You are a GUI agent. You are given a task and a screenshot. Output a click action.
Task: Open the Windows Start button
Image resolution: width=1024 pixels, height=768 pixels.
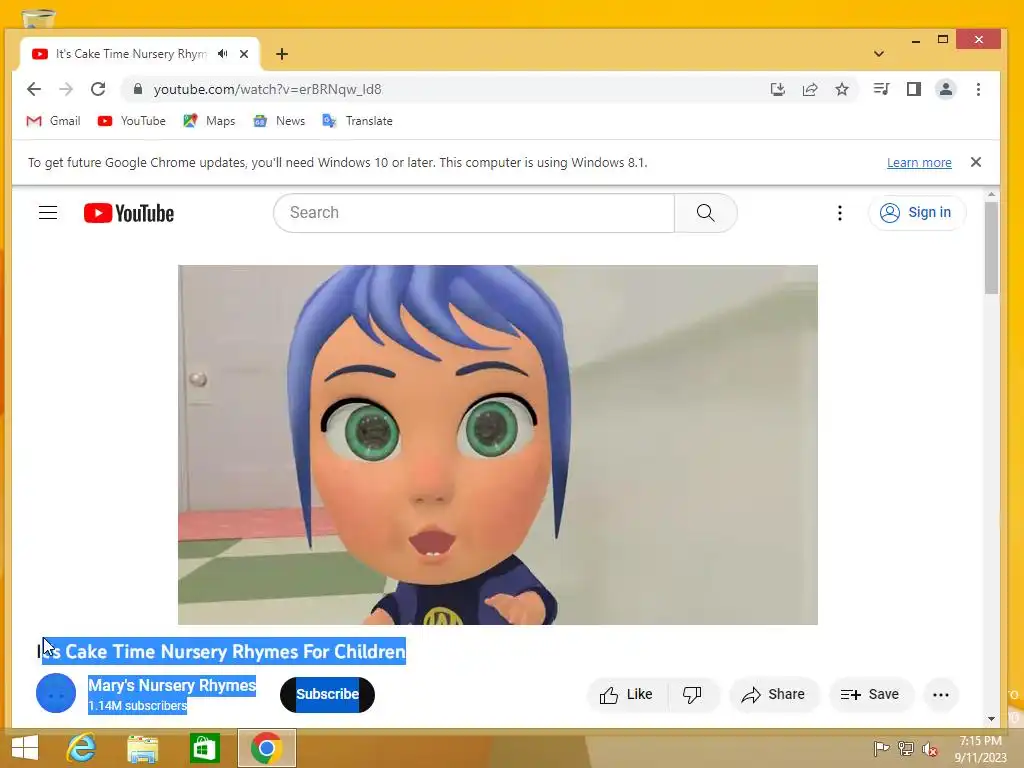pyautogui.click(x=25, y=748)
